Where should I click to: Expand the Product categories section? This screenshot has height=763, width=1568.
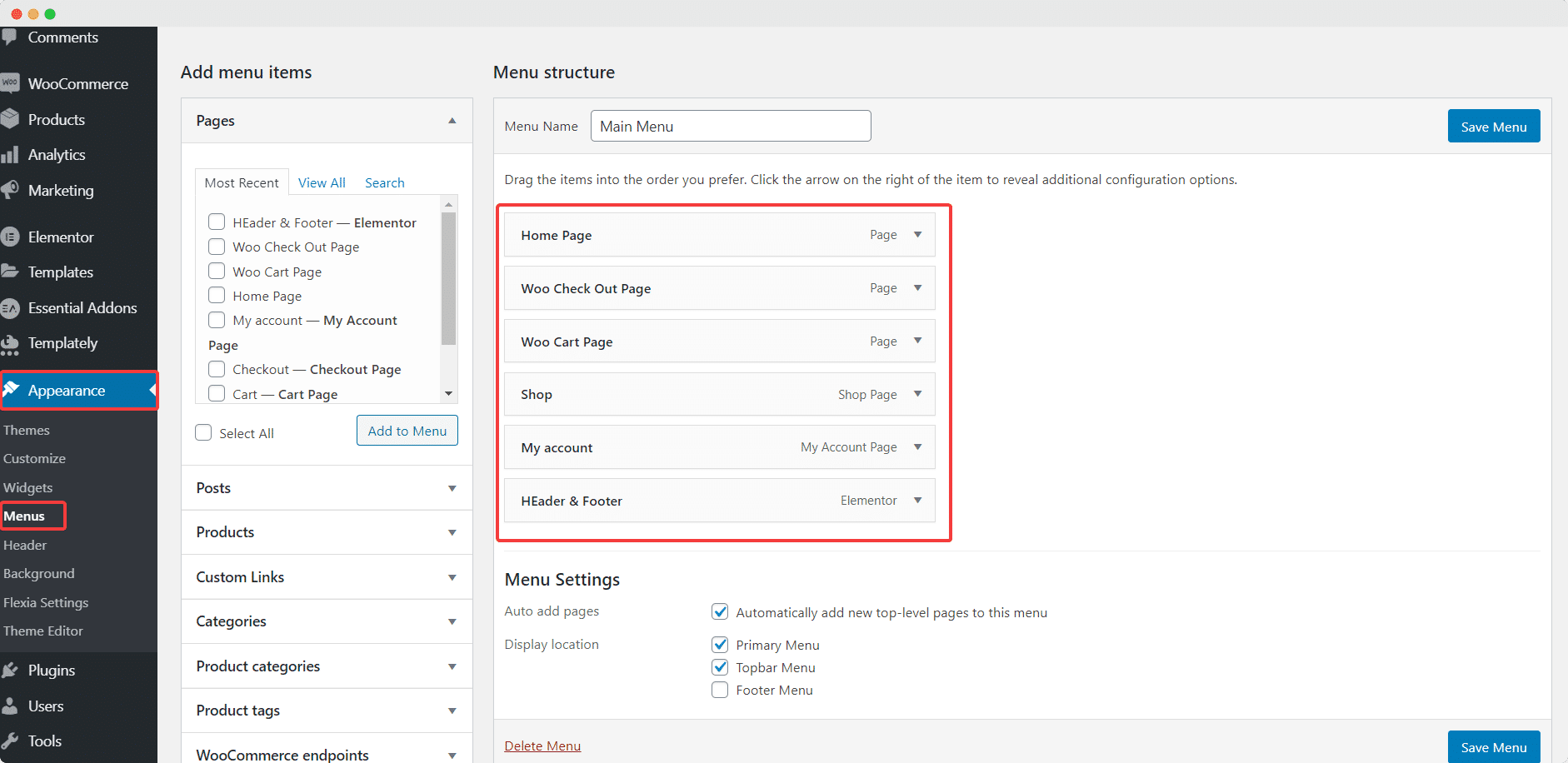(x=452, y=666)
